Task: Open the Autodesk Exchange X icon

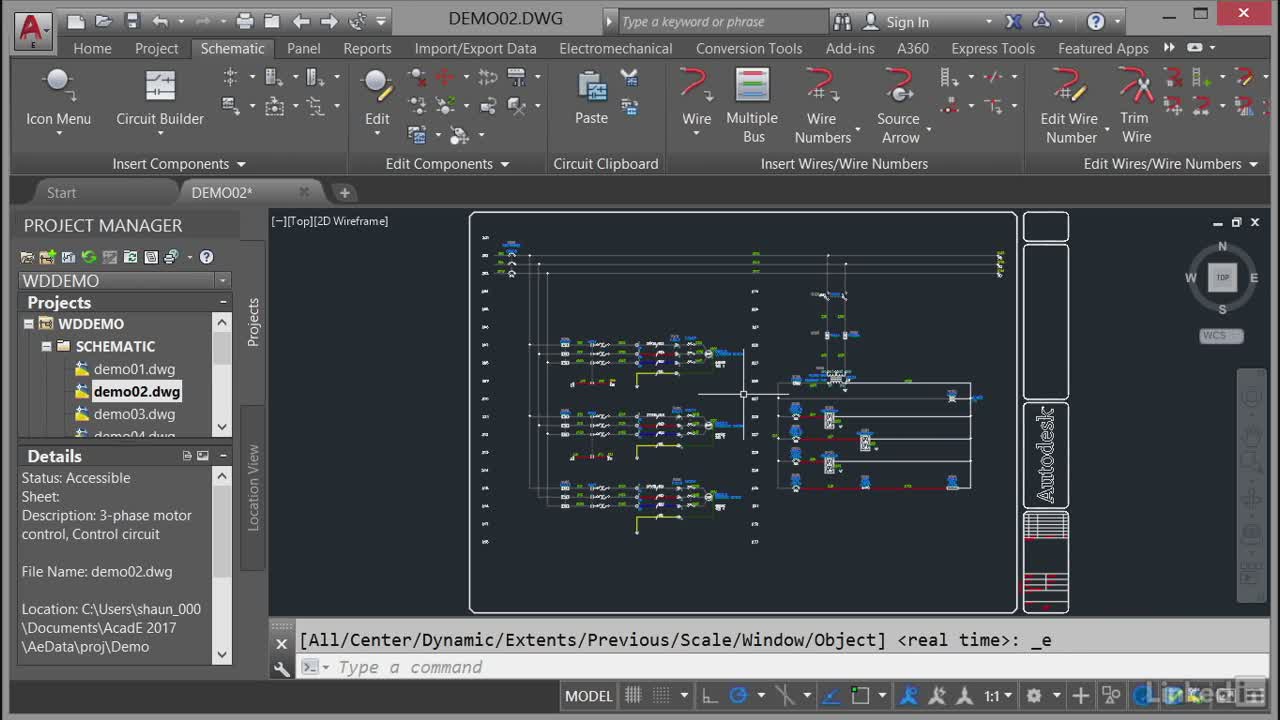Action: 1013,21
